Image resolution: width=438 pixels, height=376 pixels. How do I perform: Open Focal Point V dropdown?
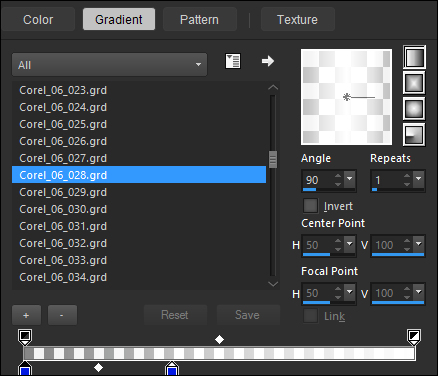coord(419,292)
